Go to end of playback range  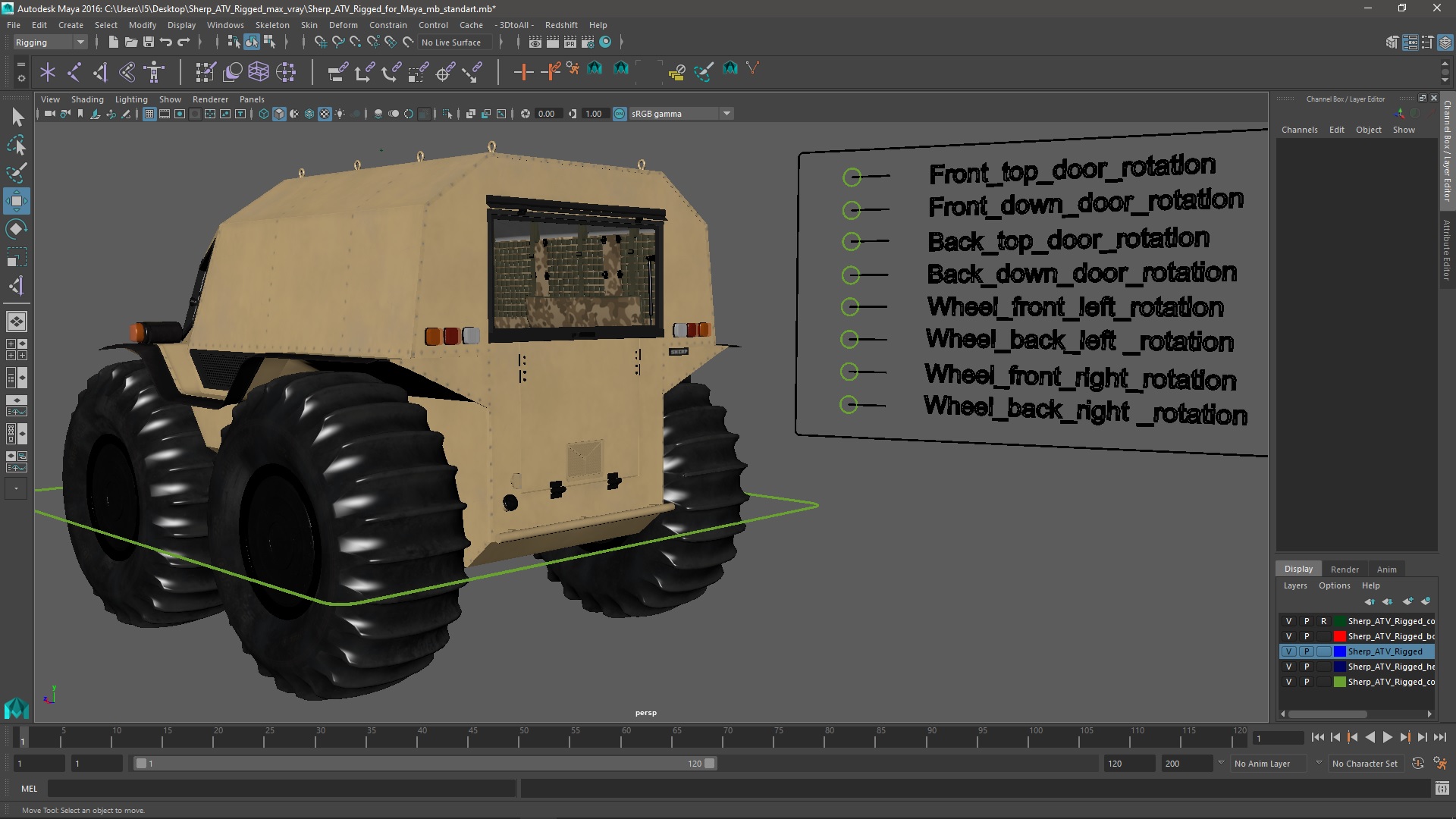tap(1439, 737)
